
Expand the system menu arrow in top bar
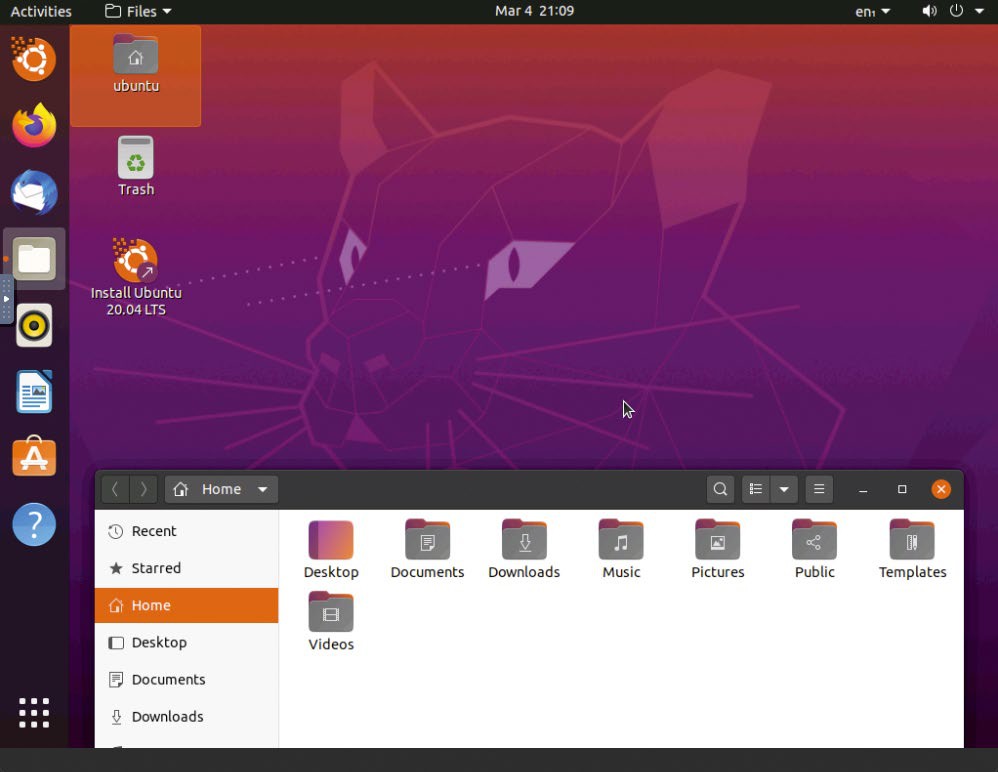pyautogui.click(x=979, y=11)
